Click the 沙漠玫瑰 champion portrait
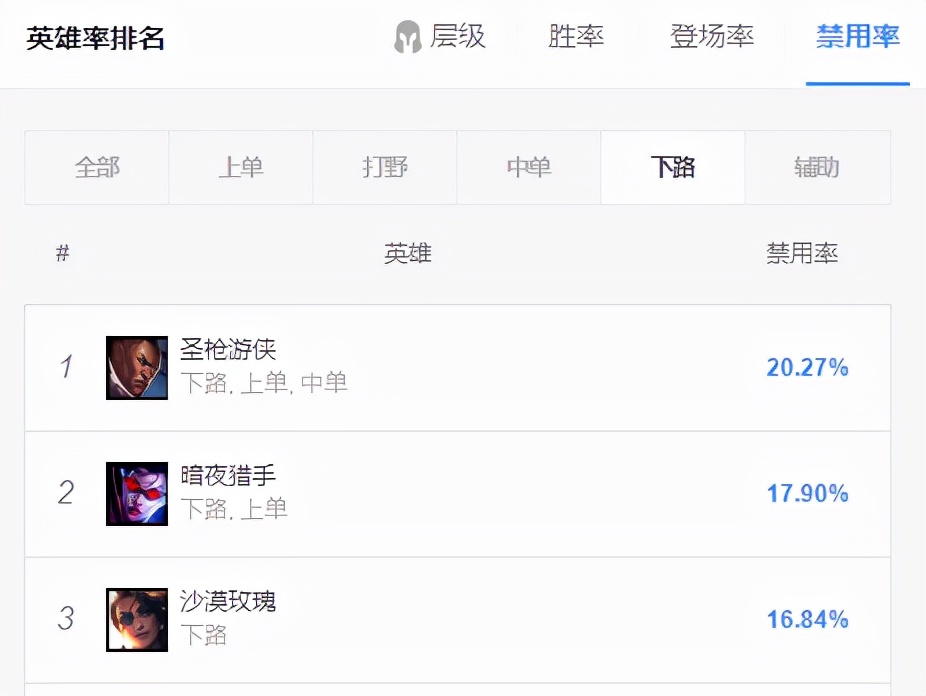This screenshot has height=696, width=926. (137, 620)
